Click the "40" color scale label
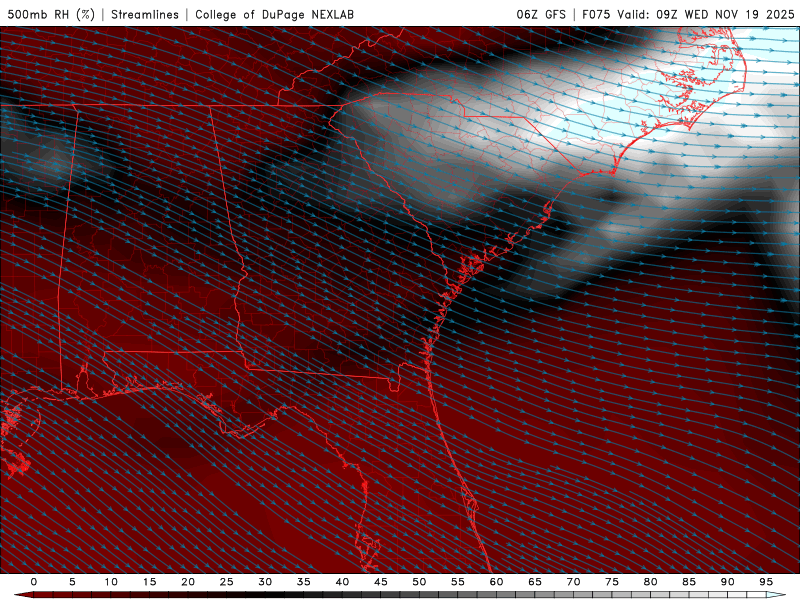 point(342,582)
